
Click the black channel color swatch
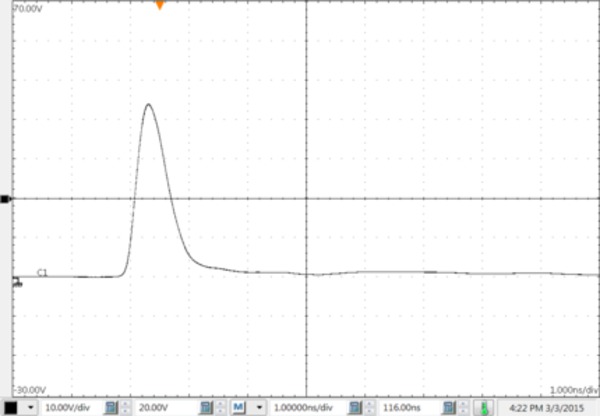coord(10,408)
